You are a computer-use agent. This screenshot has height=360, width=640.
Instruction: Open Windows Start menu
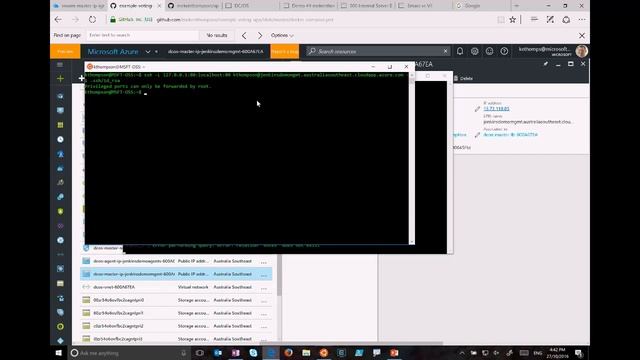point(58,353)
